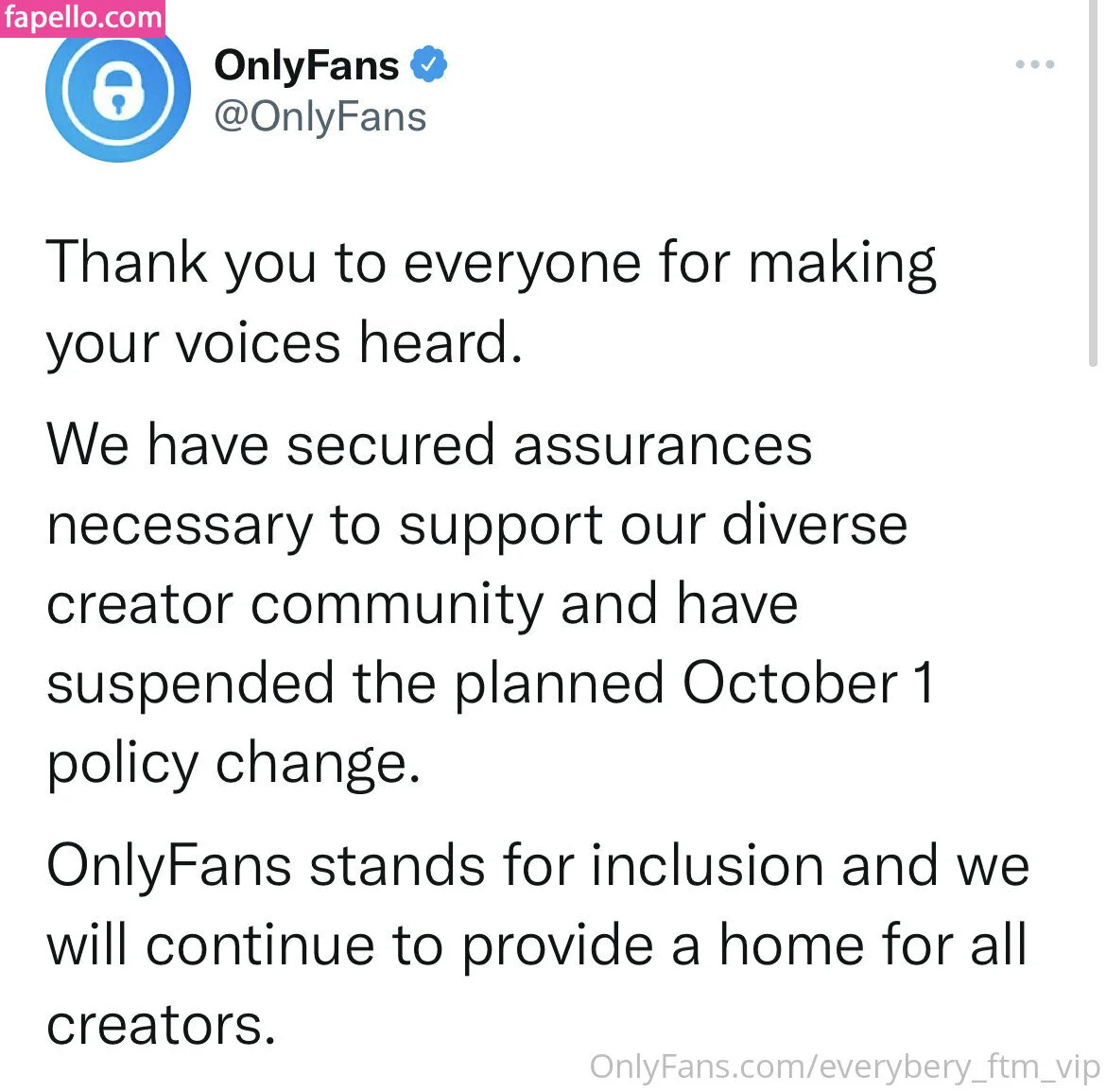Viewport: 1106px width, 1092px height.
Task: Click the padlock logo inside the avatar
Action: (117, 91)
